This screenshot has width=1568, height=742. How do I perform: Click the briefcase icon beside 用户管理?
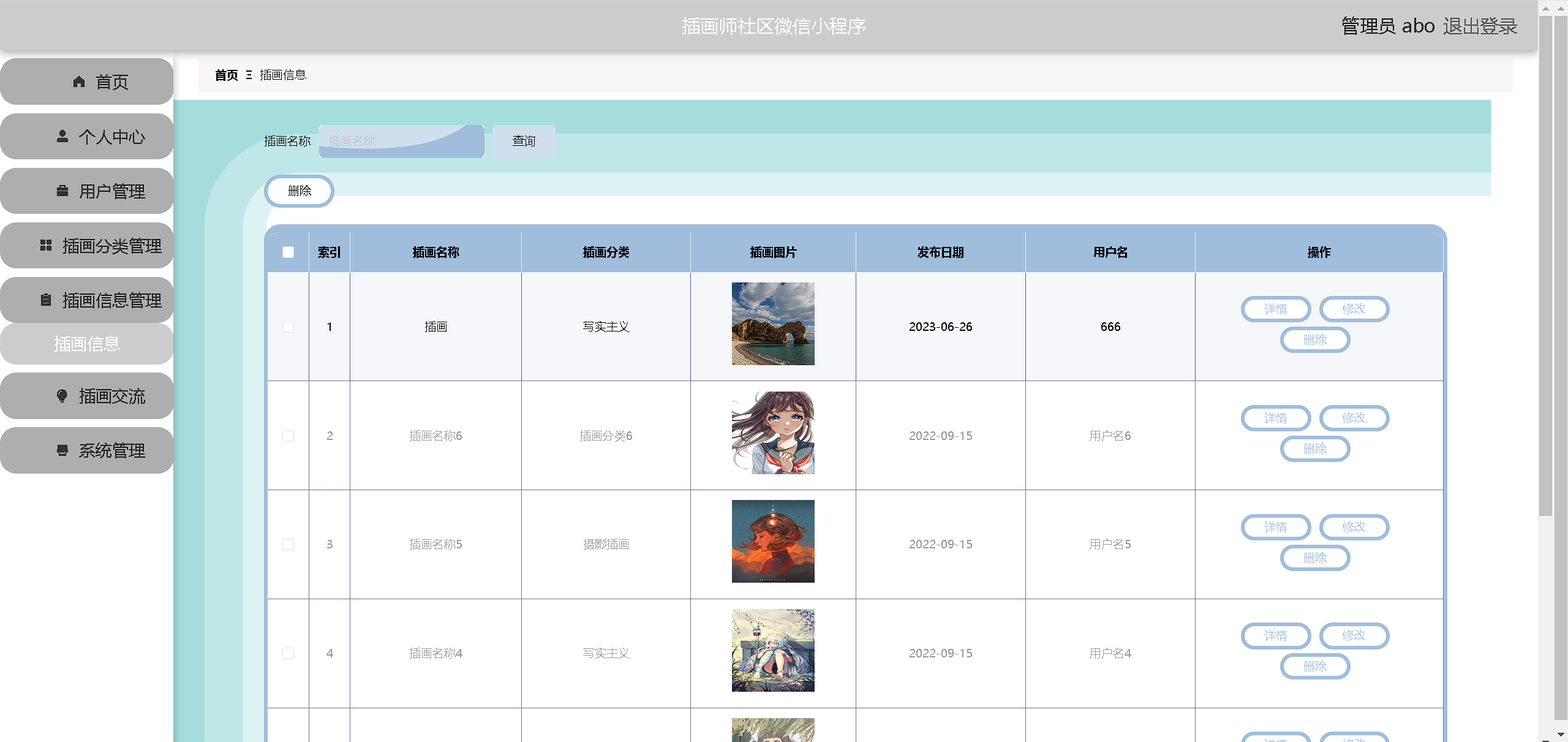(x=62, y=191)
